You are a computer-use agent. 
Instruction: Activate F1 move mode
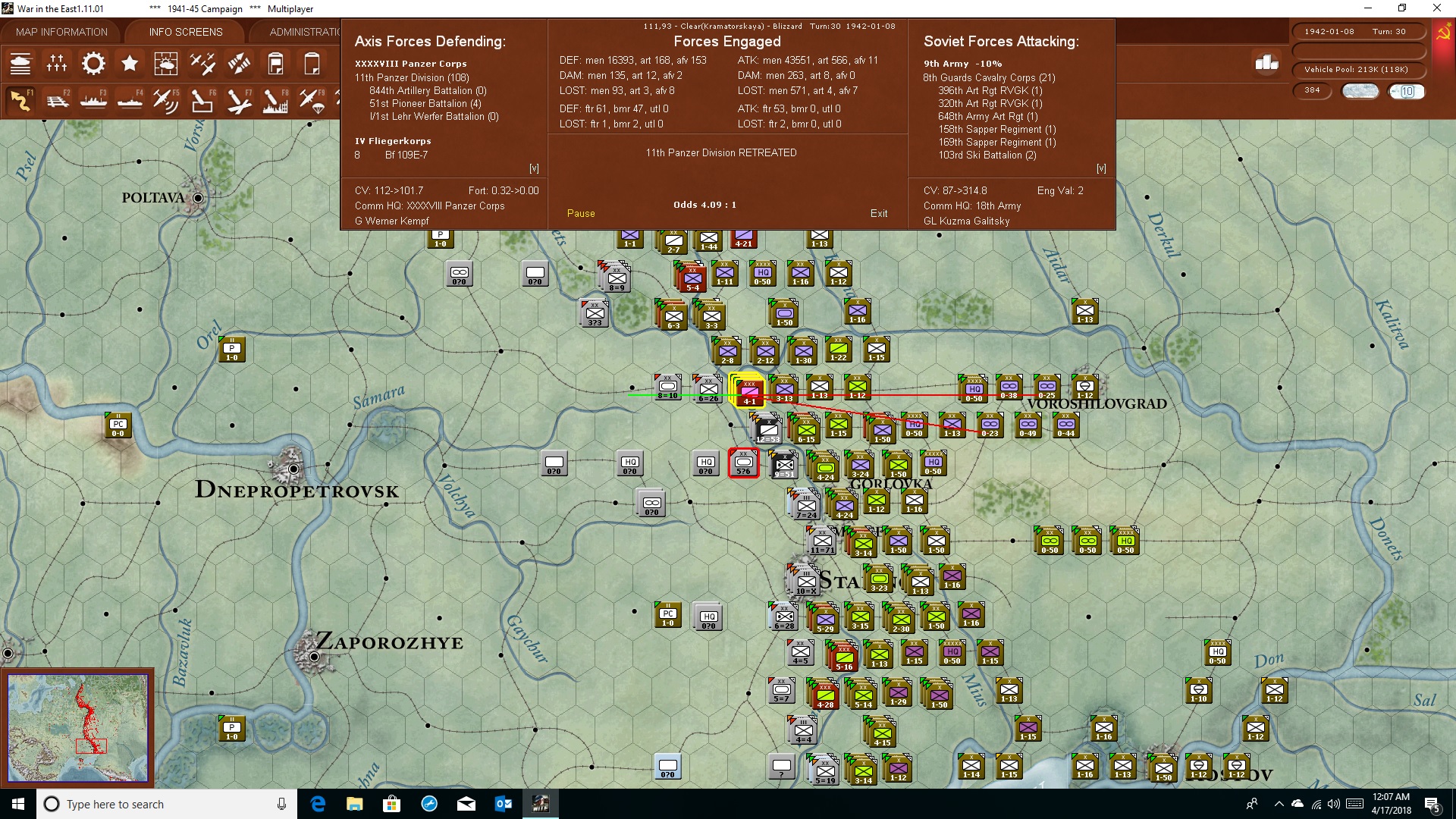click(20, 101)
